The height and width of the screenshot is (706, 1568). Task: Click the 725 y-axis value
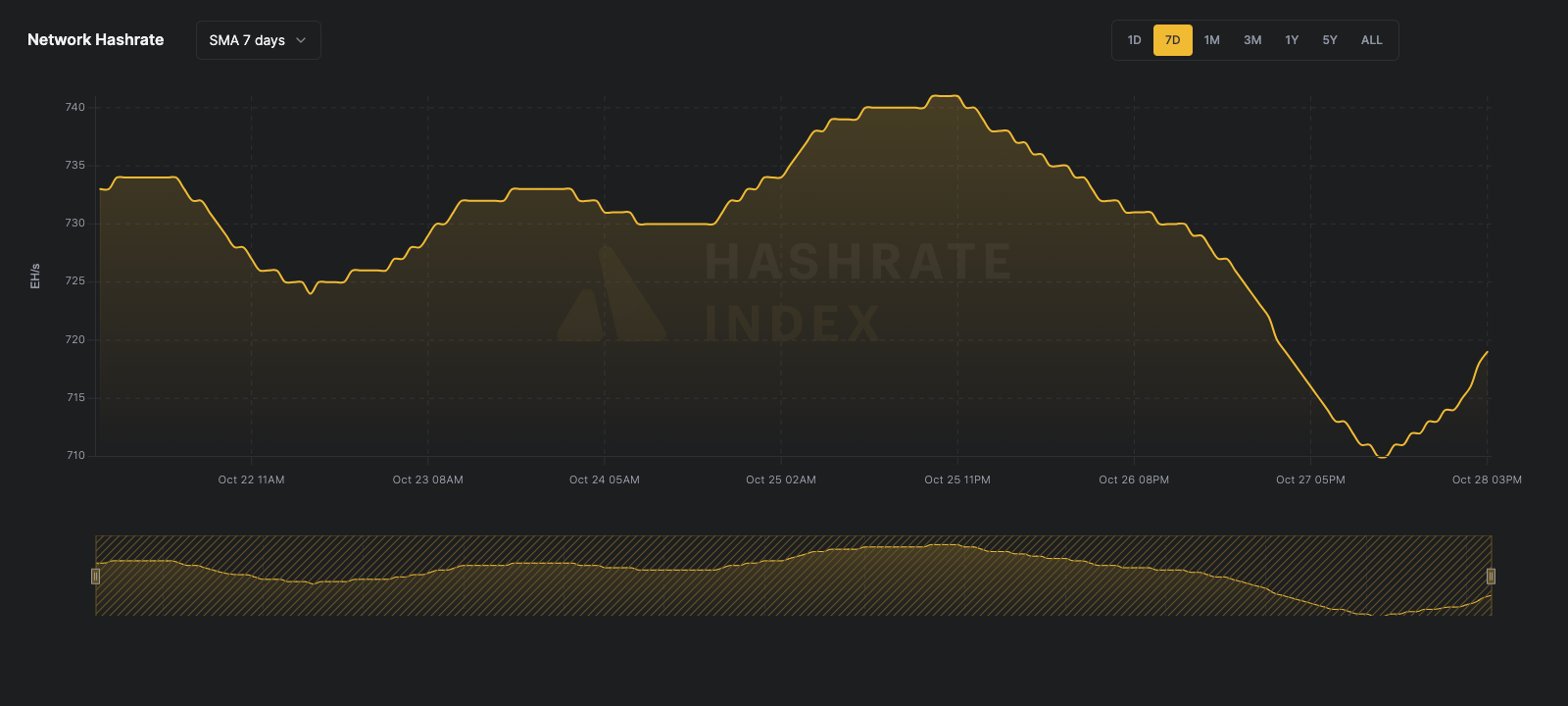(x=75, y=280)
